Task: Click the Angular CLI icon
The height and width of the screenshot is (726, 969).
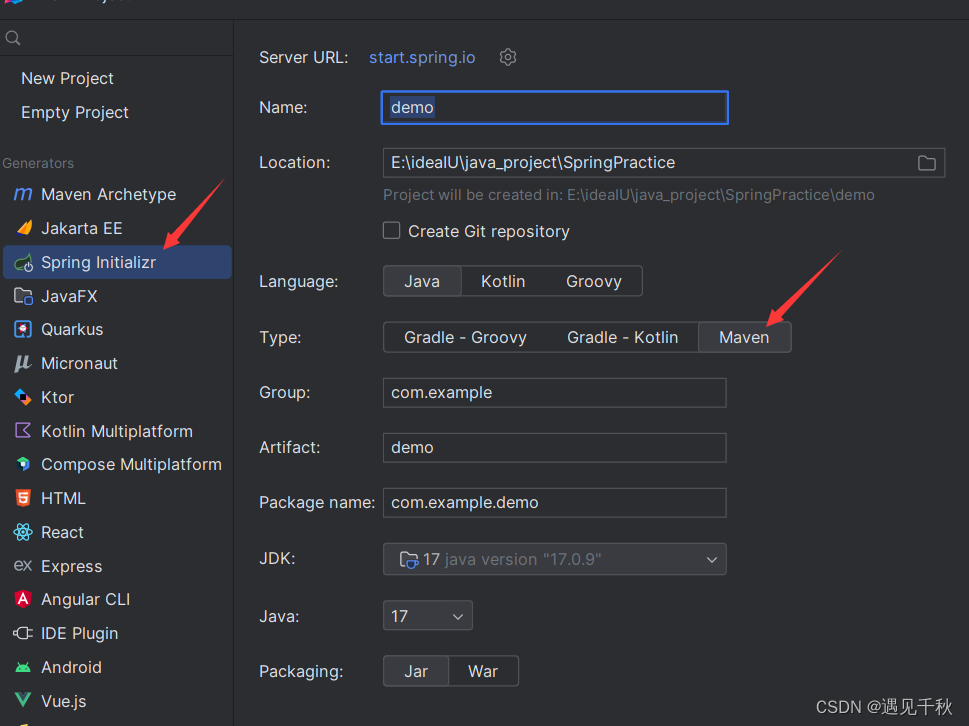Action: pyautogui.click(x=23, y=599)
